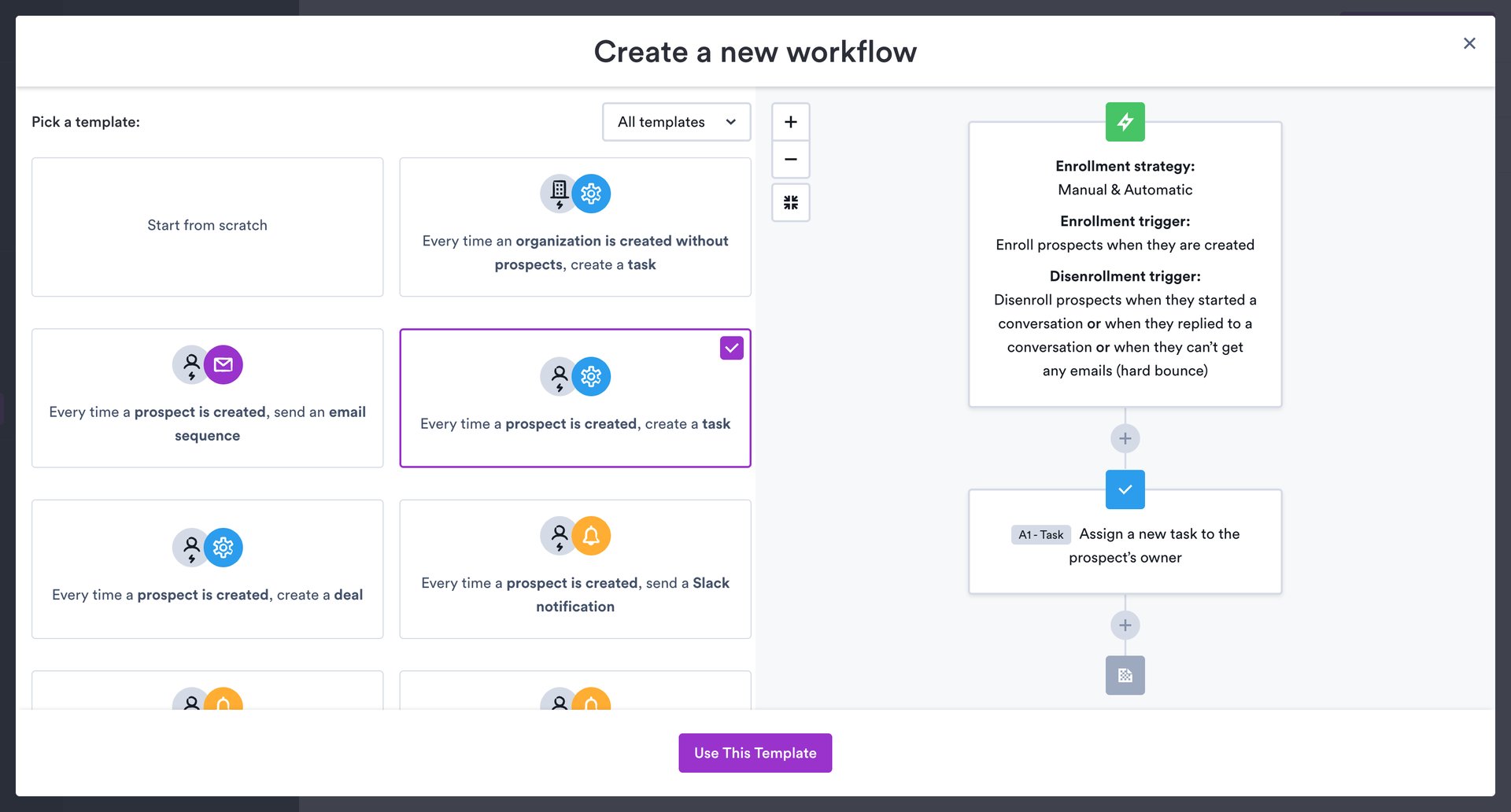Click the green lightning trigger icon

point(1125,122)
